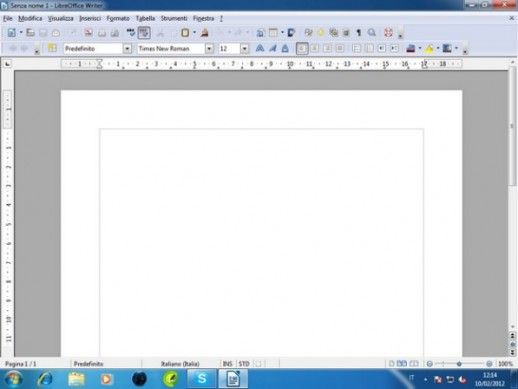Click the Paste clipboard icon

[x=185, y=33]
